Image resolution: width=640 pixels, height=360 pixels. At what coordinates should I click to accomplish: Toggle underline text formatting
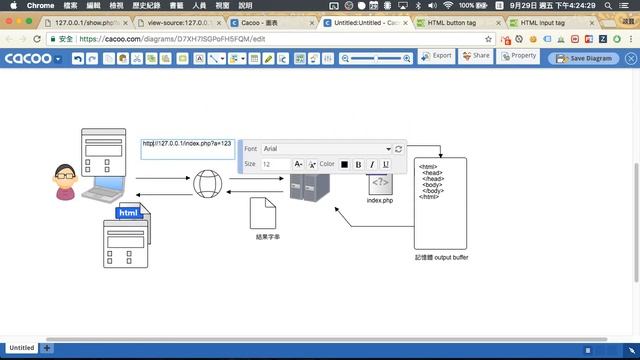pyautogui.click(x=385, y=164)
